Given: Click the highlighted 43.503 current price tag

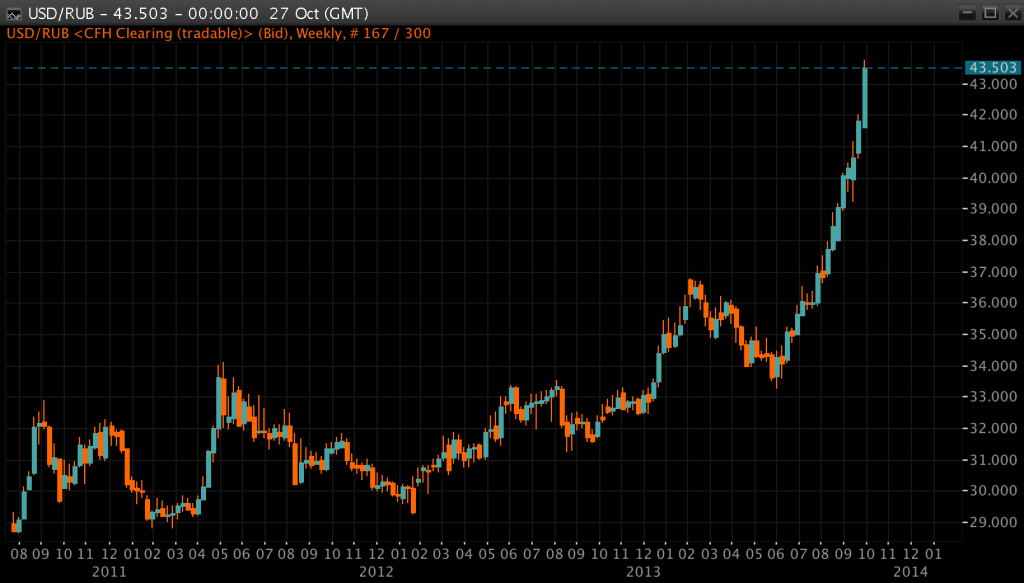Looking at the screenshot, I should pos(985,67).
